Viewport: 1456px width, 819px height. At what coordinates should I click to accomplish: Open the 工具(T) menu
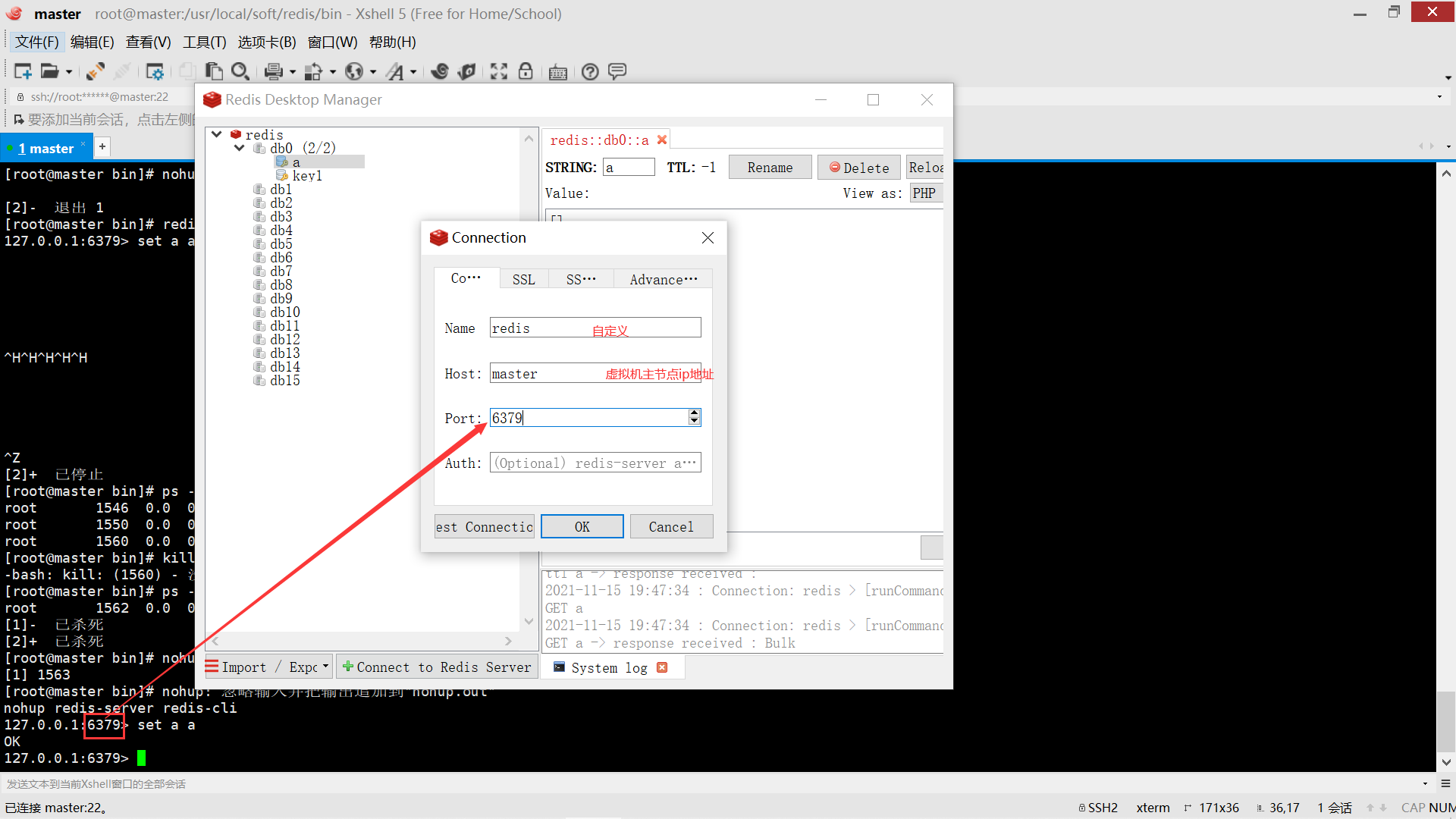point(204,42)
